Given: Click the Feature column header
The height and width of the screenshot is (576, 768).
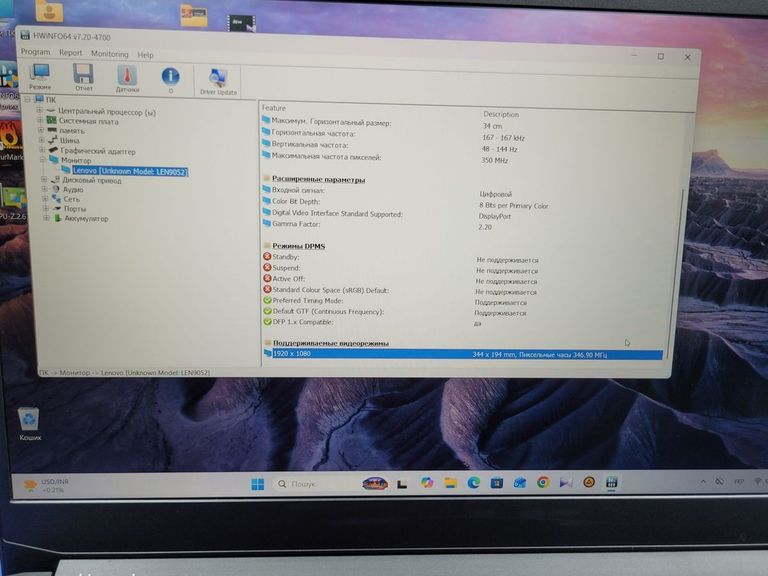Looking at the screenshot, I should [274, 108].
